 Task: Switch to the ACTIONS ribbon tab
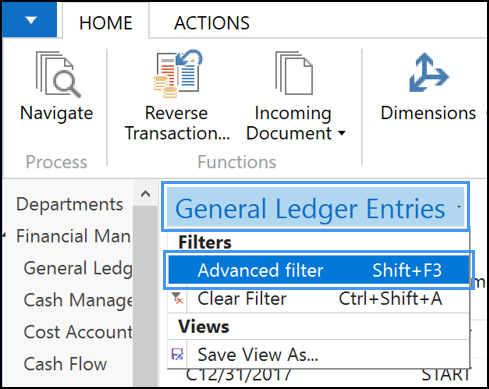(x=212, y=23)
